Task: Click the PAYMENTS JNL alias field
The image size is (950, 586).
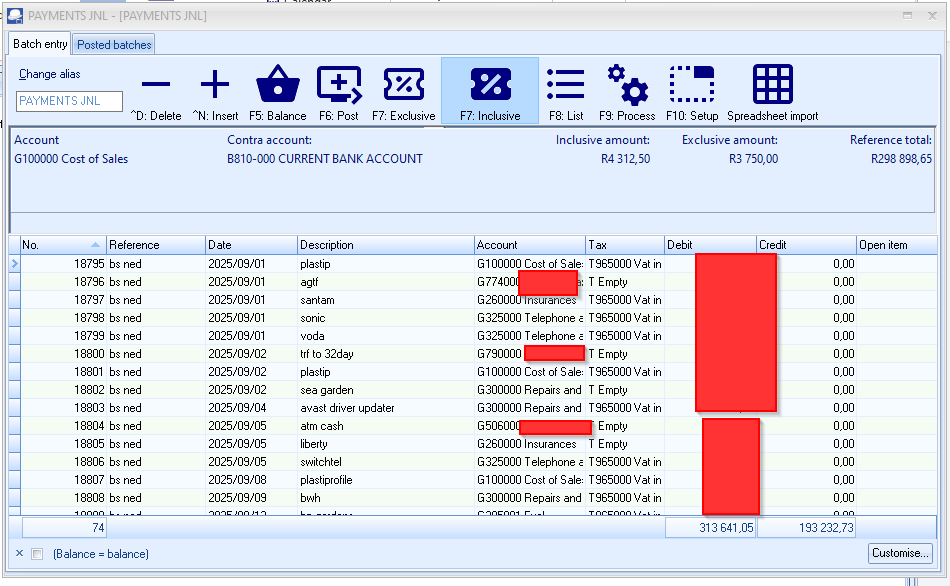Action: (69, 101)
